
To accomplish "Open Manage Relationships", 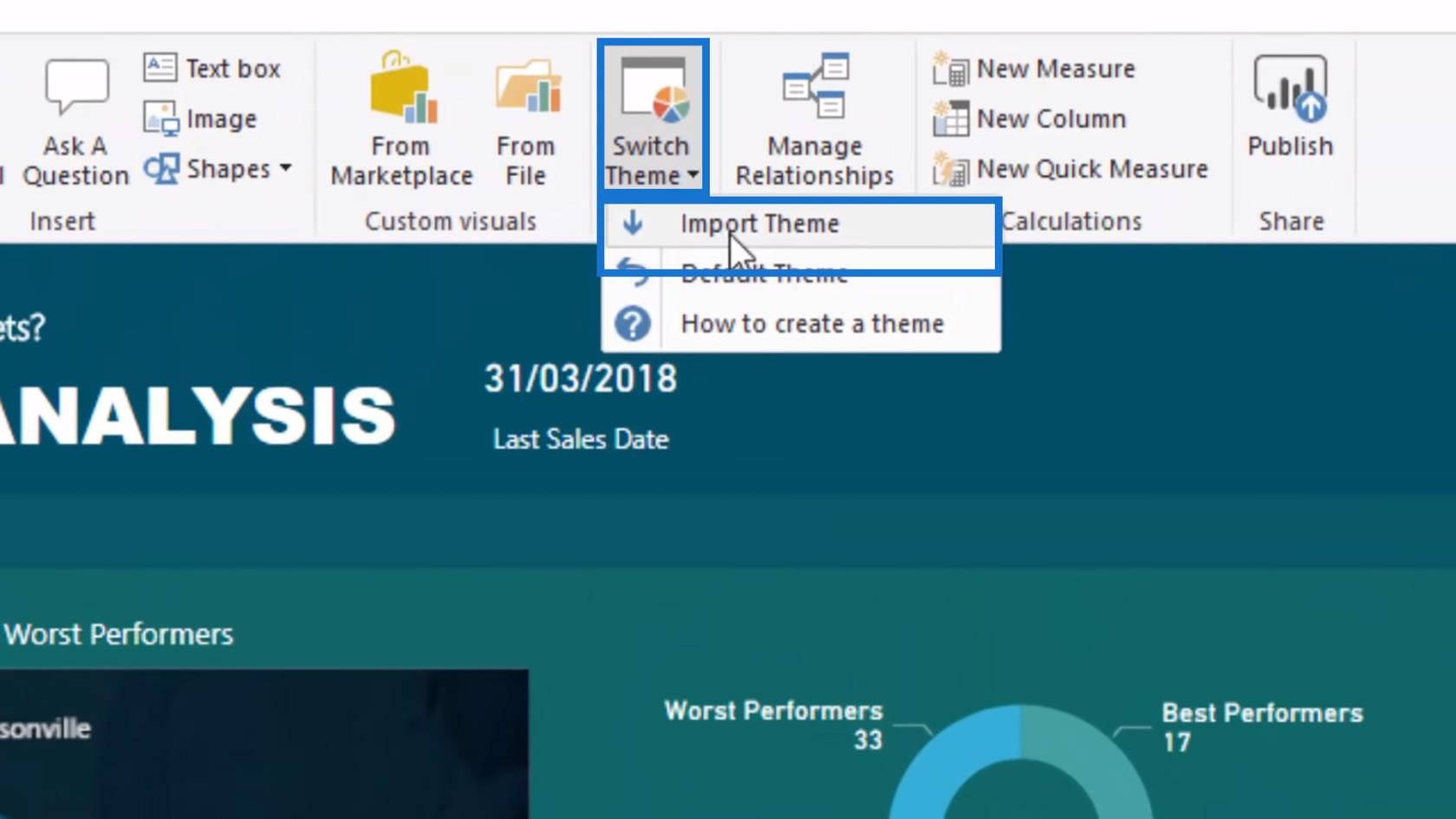I will point(815,119).
